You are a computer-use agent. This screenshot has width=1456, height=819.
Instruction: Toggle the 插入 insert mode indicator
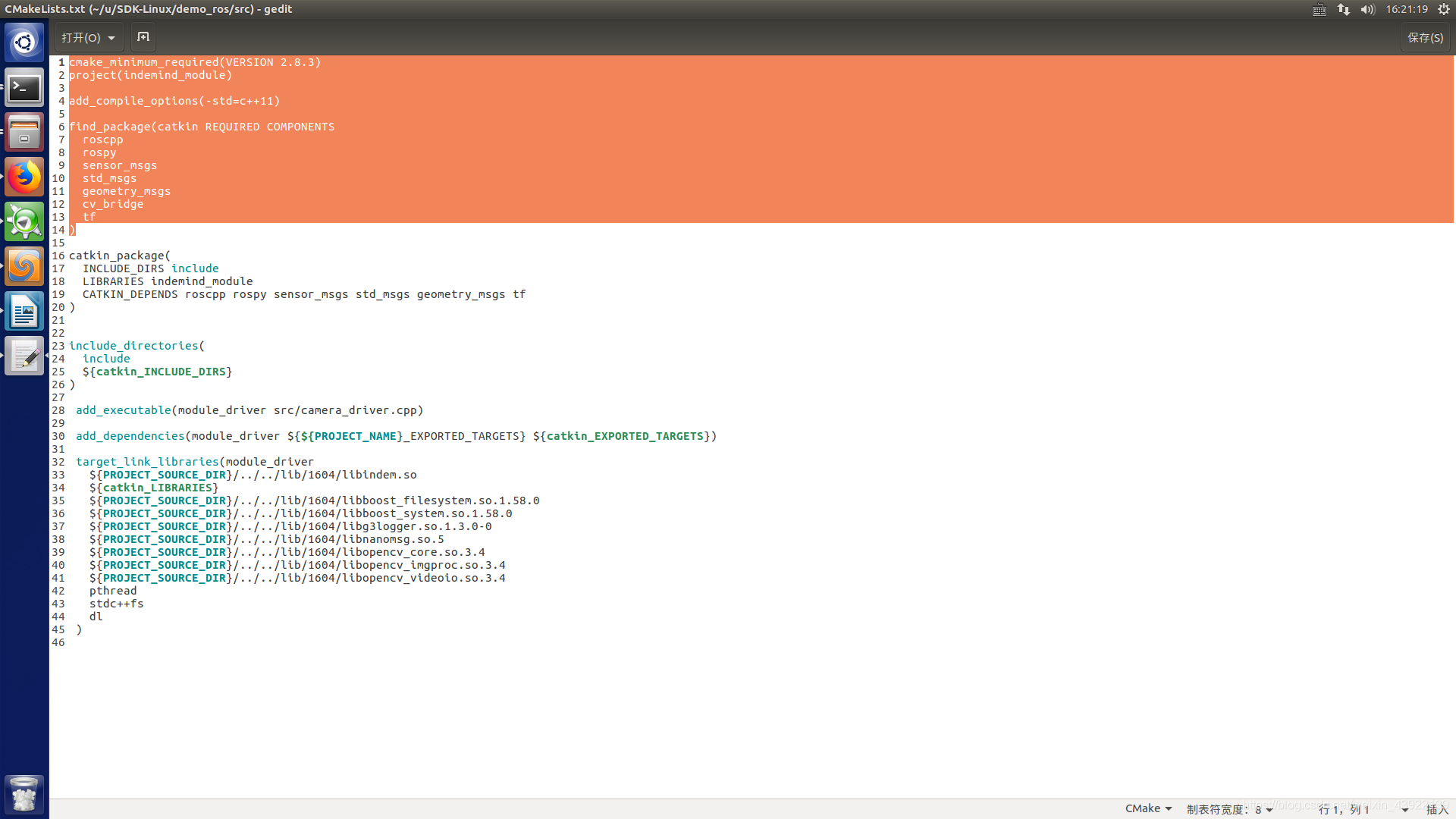click(1437, 809)
